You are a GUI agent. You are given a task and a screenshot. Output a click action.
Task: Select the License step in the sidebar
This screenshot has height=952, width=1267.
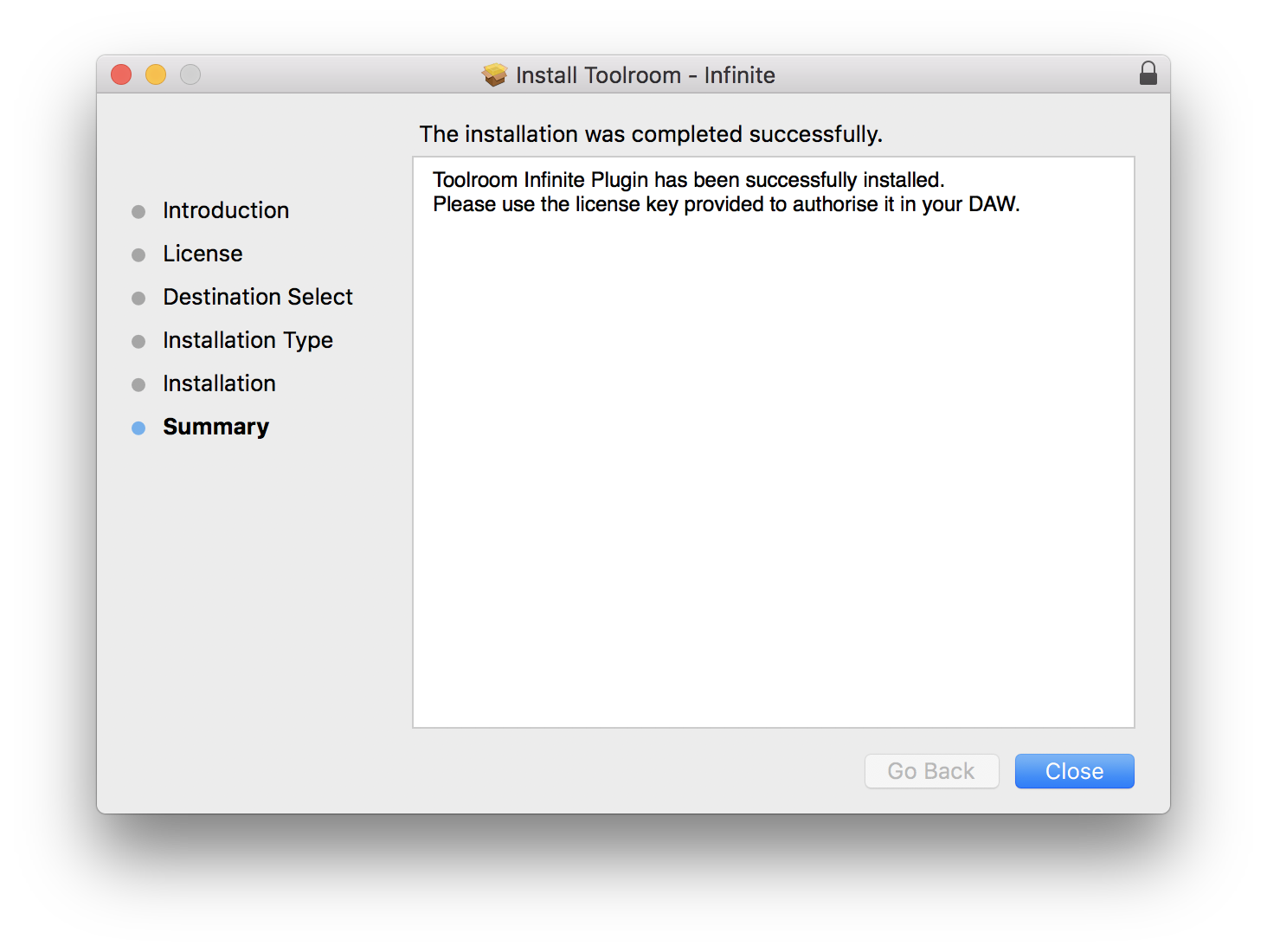203,254
